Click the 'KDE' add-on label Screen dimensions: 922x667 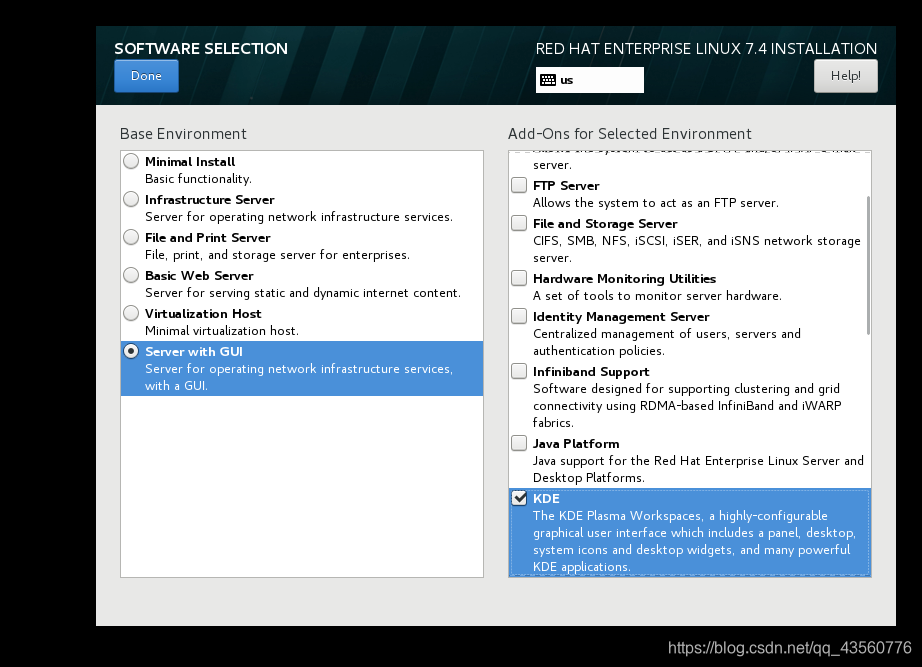point(546,499)
